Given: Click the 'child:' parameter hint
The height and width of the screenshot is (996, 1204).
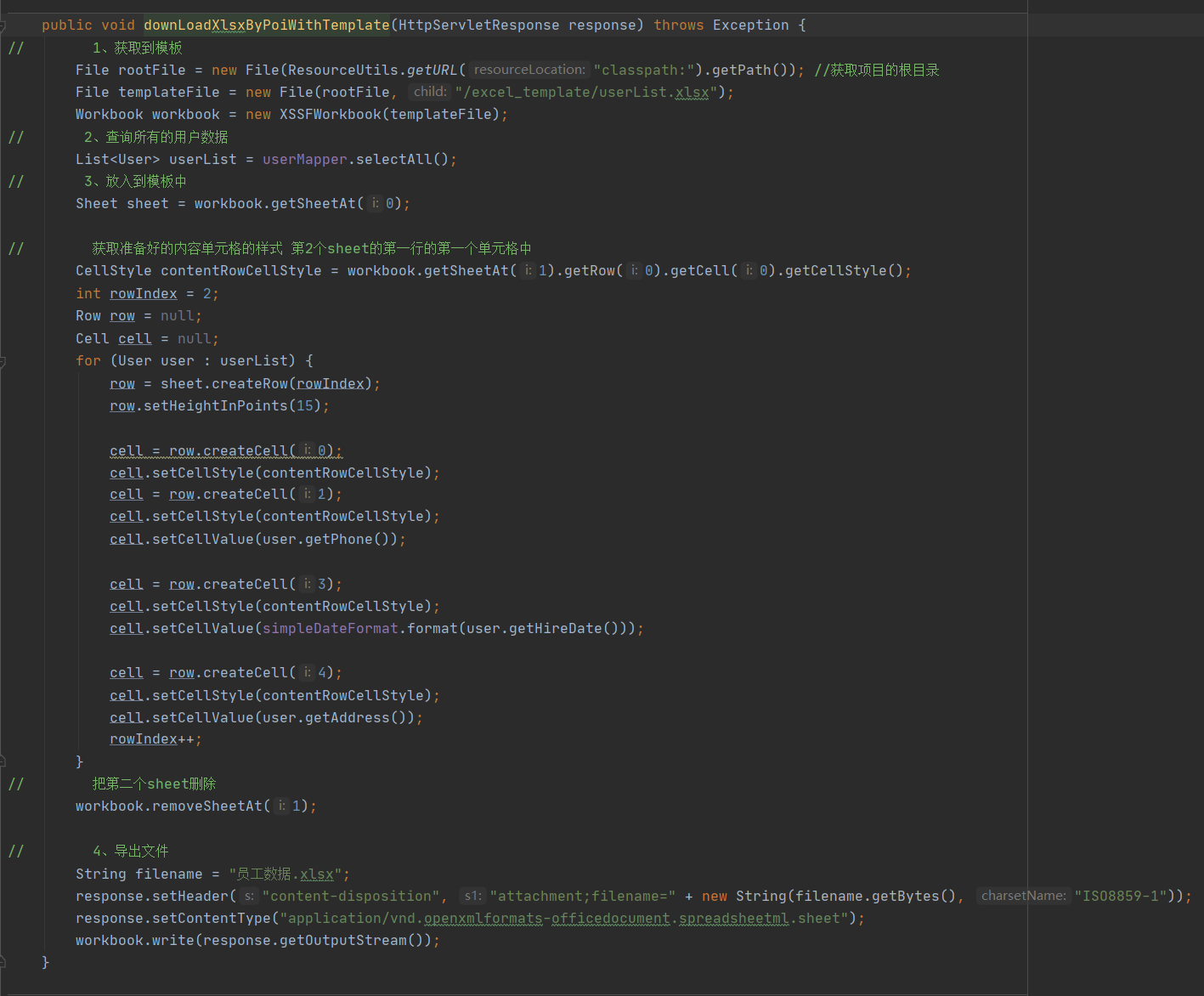Looking at the screenshot, I should pyautogui.click(x=430, y=92).
